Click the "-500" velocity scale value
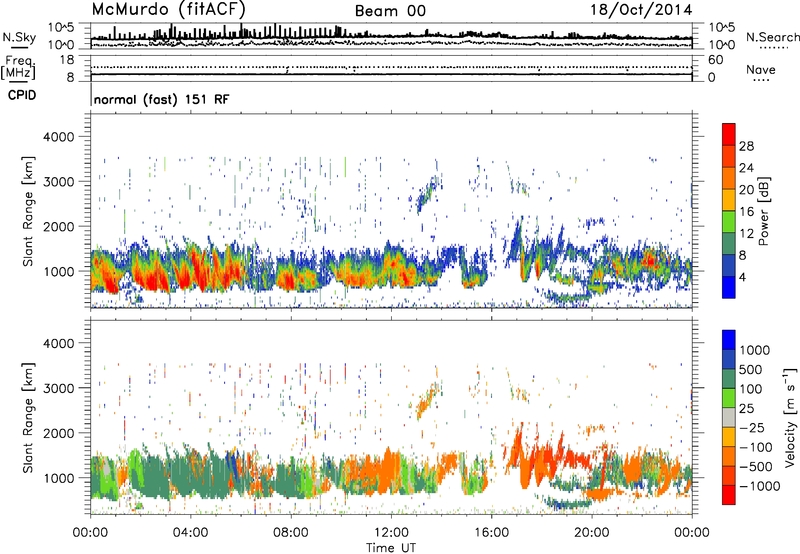 pyautogui.click(x=756, y=467)
